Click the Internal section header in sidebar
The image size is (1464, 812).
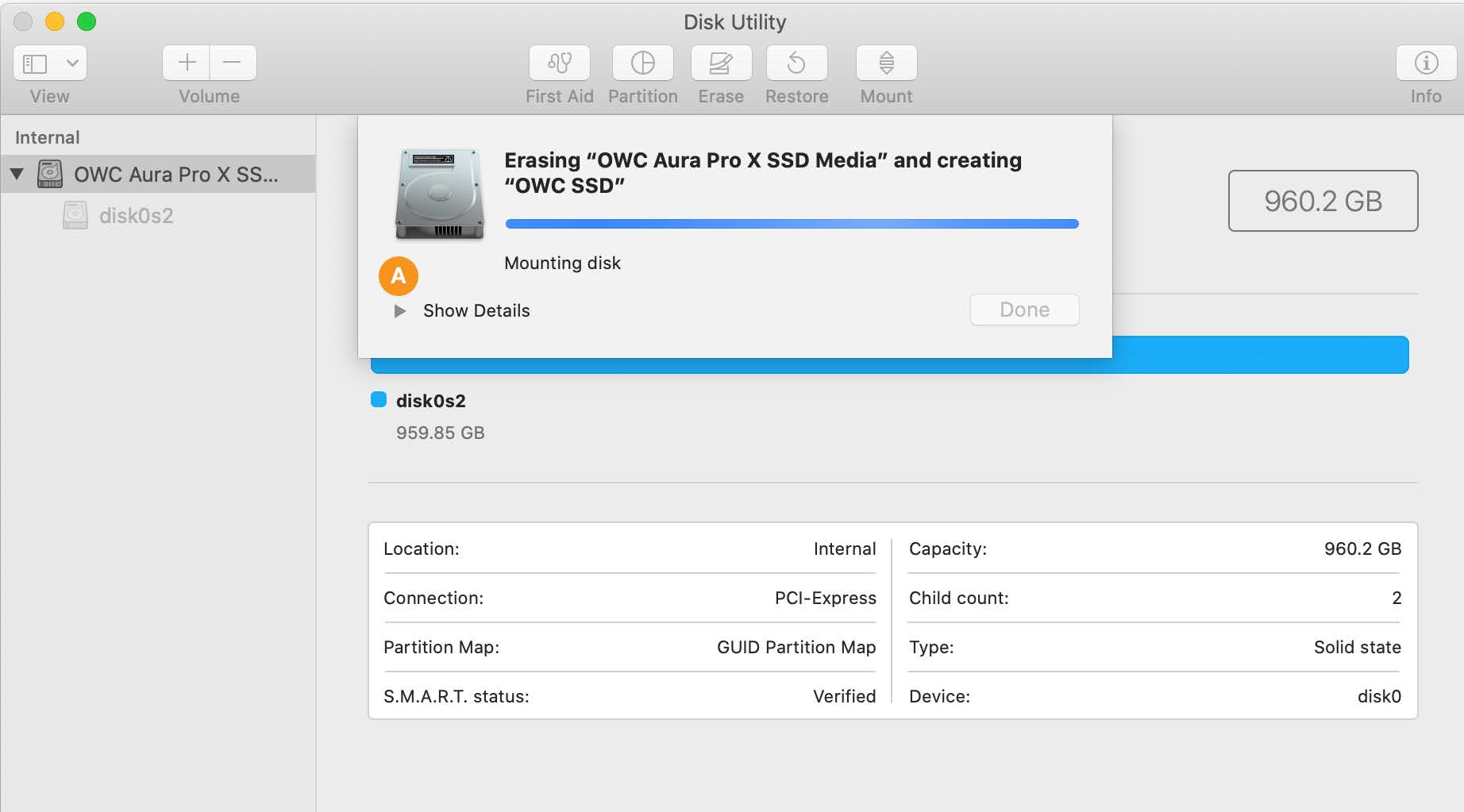coord(48,137)
